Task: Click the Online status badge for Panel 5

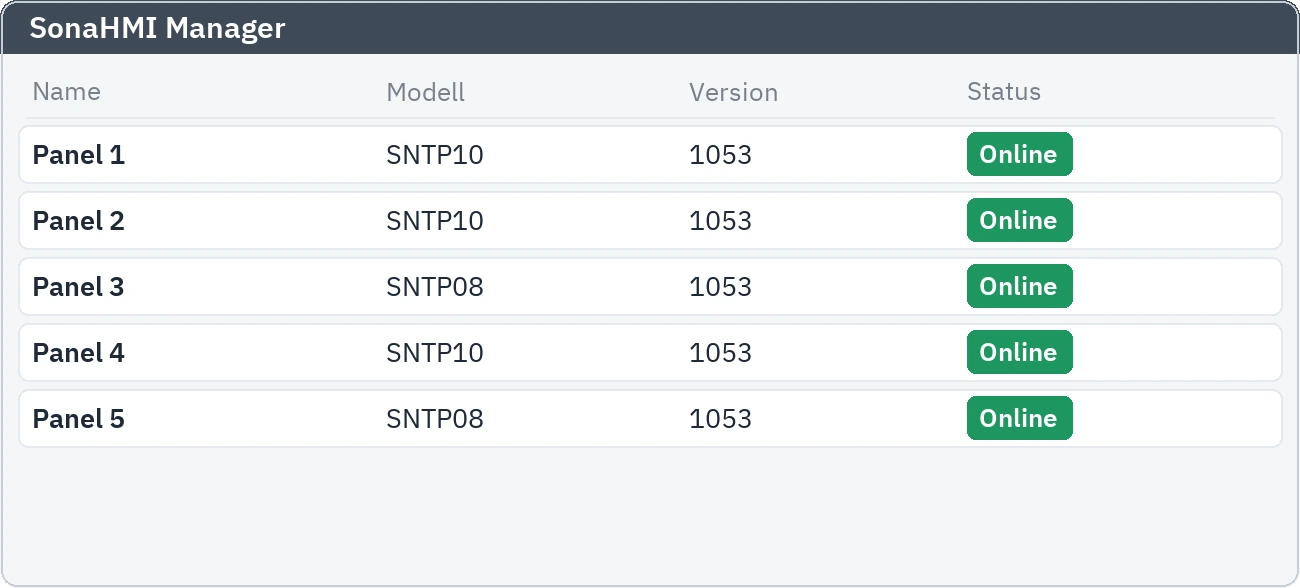Action: tap(1019, 419)
